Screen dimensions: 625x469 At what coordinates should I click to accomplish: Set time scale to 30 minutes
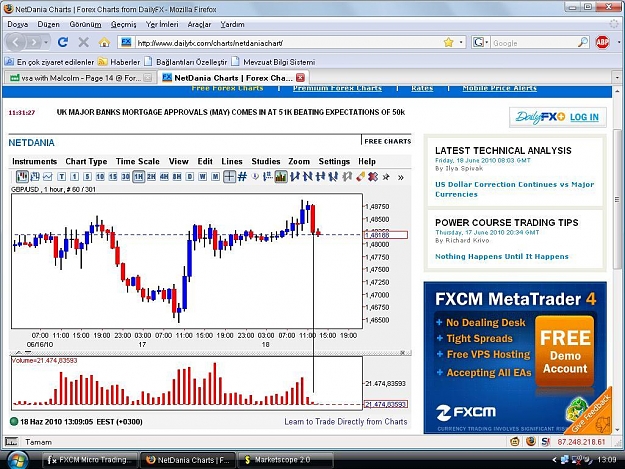[126, 177]
